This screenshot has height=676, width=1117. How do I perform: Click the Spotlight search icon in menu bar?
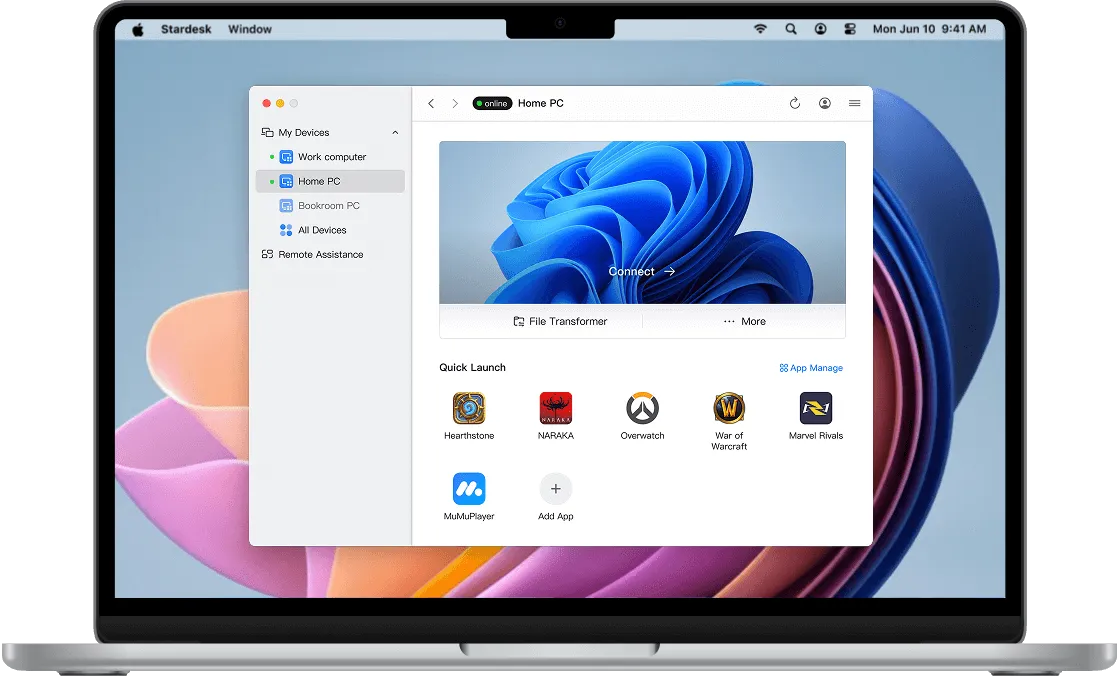coord(790,29)
